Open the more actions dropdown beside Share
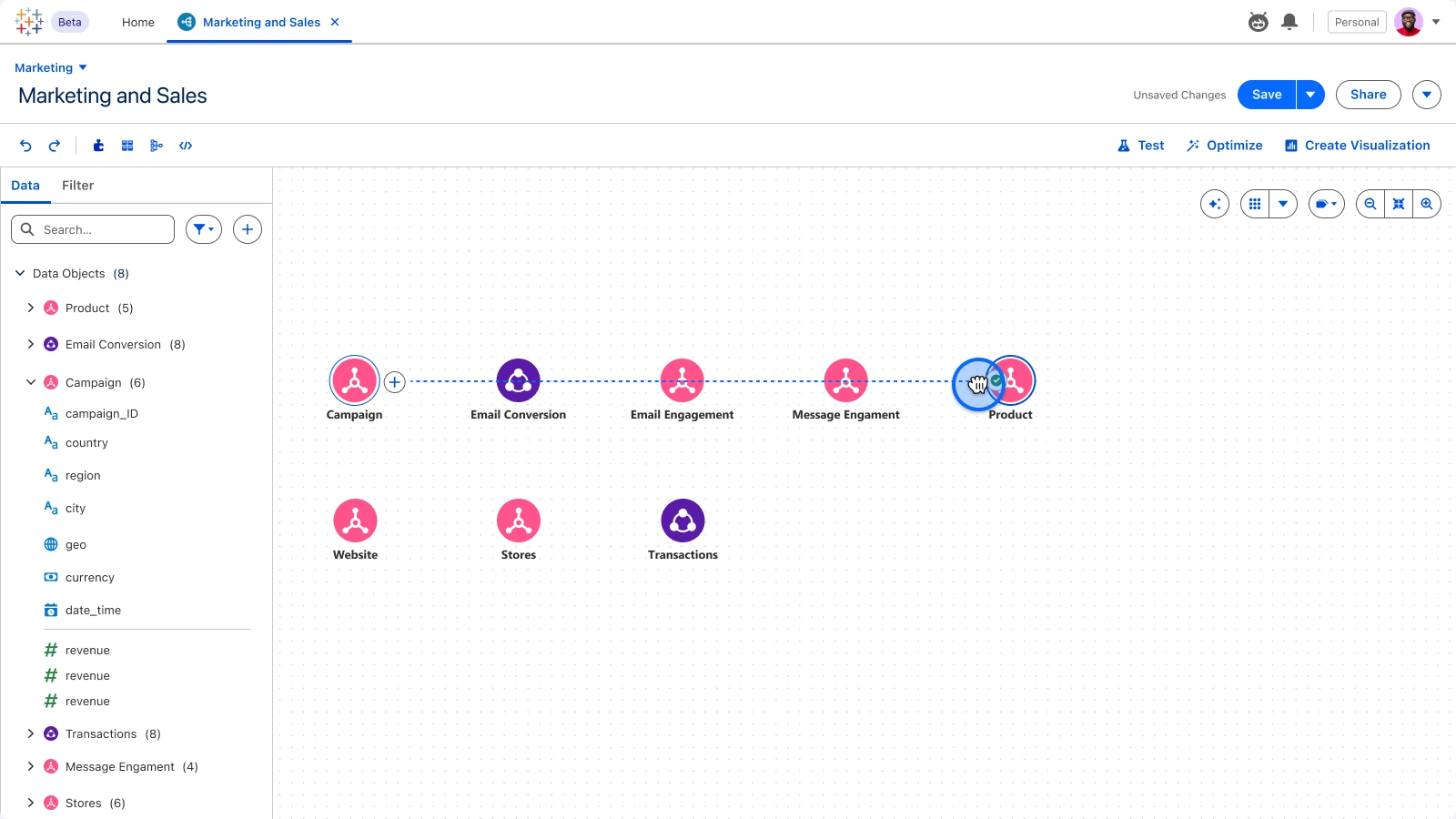 pyautogui.click(x=1427, y=95)
